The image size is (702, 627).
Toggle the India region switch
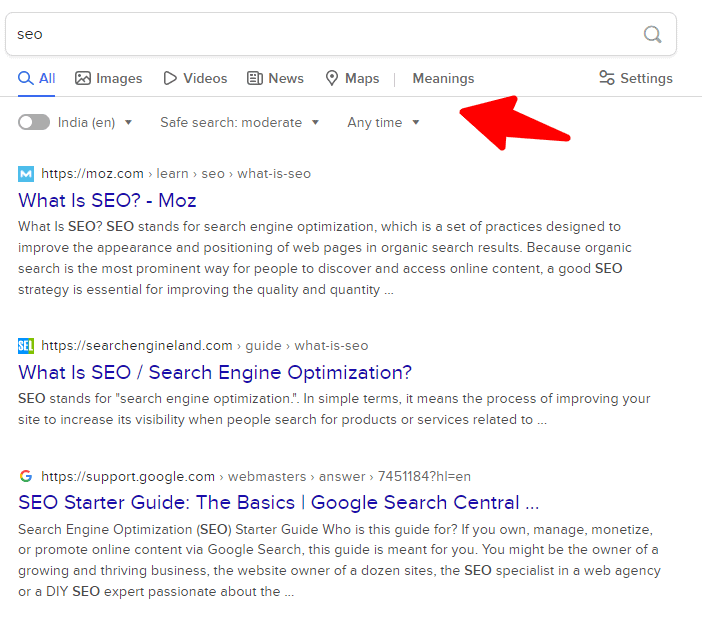[x=34, y=122]
